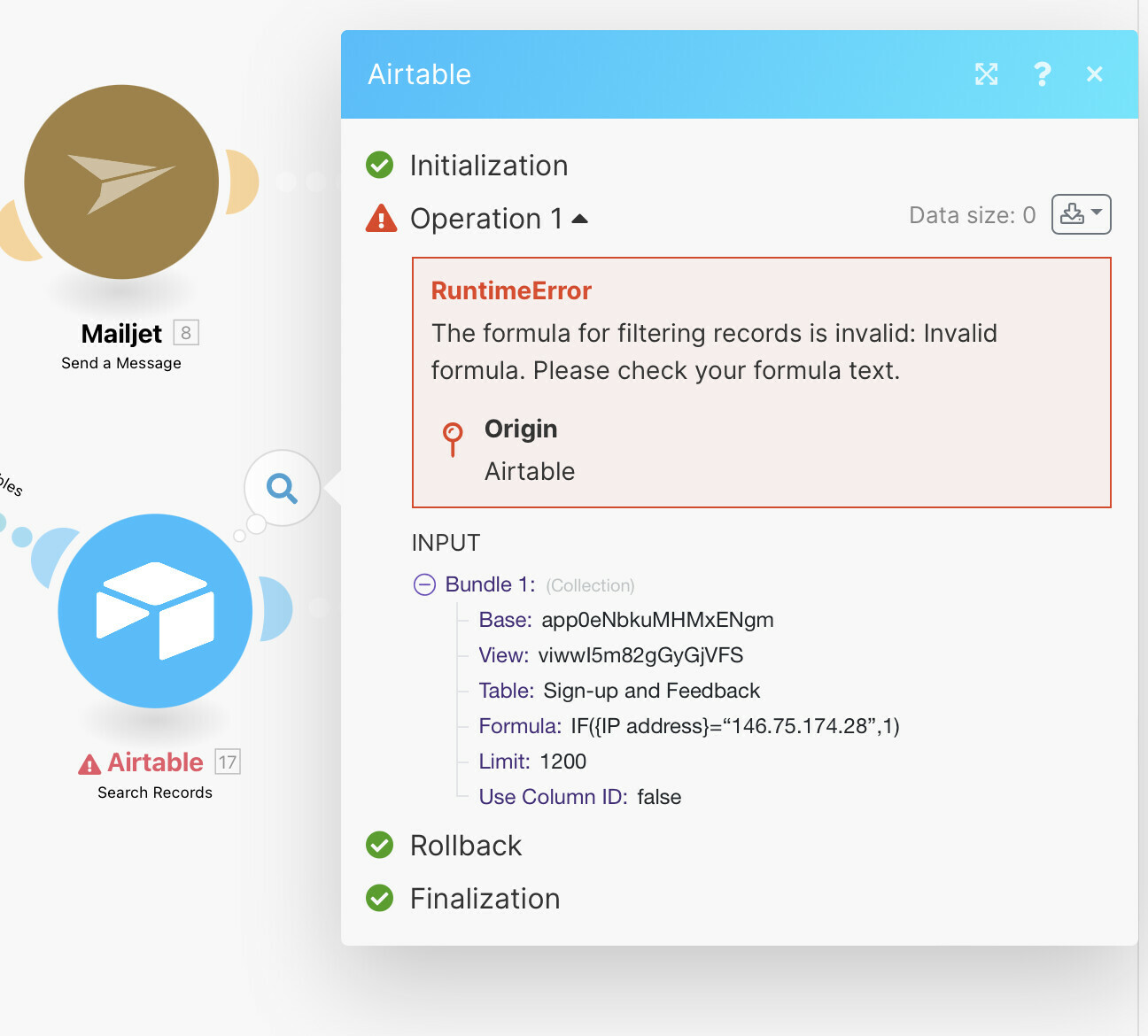This screenshot has height=1036, width=1148.
Task: Click the Airtable panel title
Action: pos(419,74)
